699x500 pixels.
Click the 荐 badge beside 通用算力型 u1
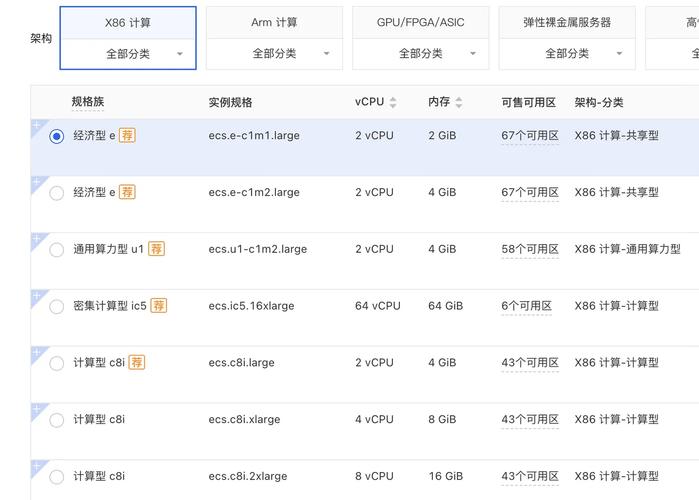[x=157, y=249]
